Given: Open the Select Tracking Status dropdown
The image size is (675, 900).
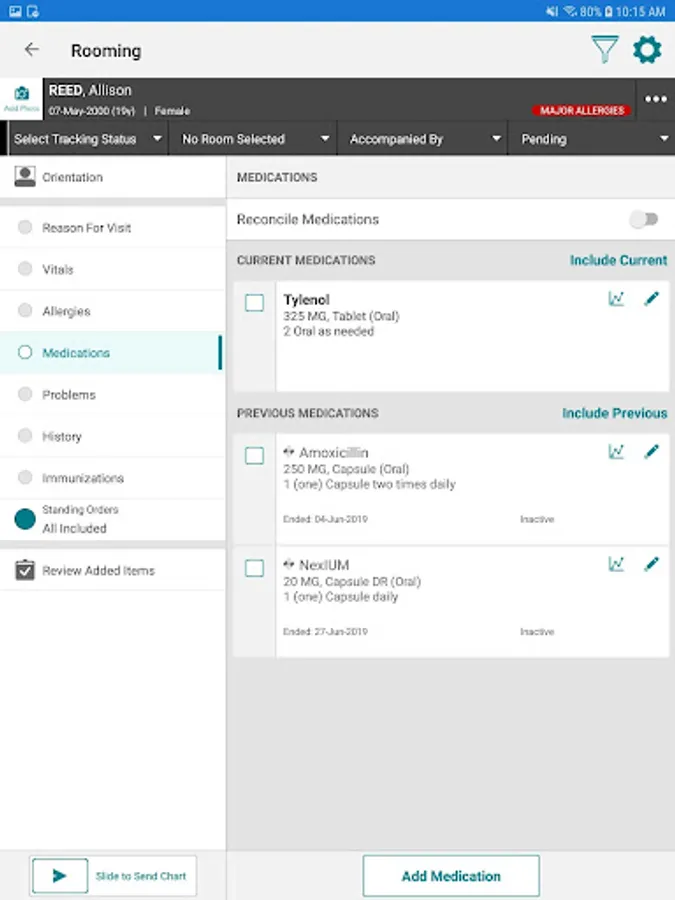Looking at the screenshot, I should 88,139.
